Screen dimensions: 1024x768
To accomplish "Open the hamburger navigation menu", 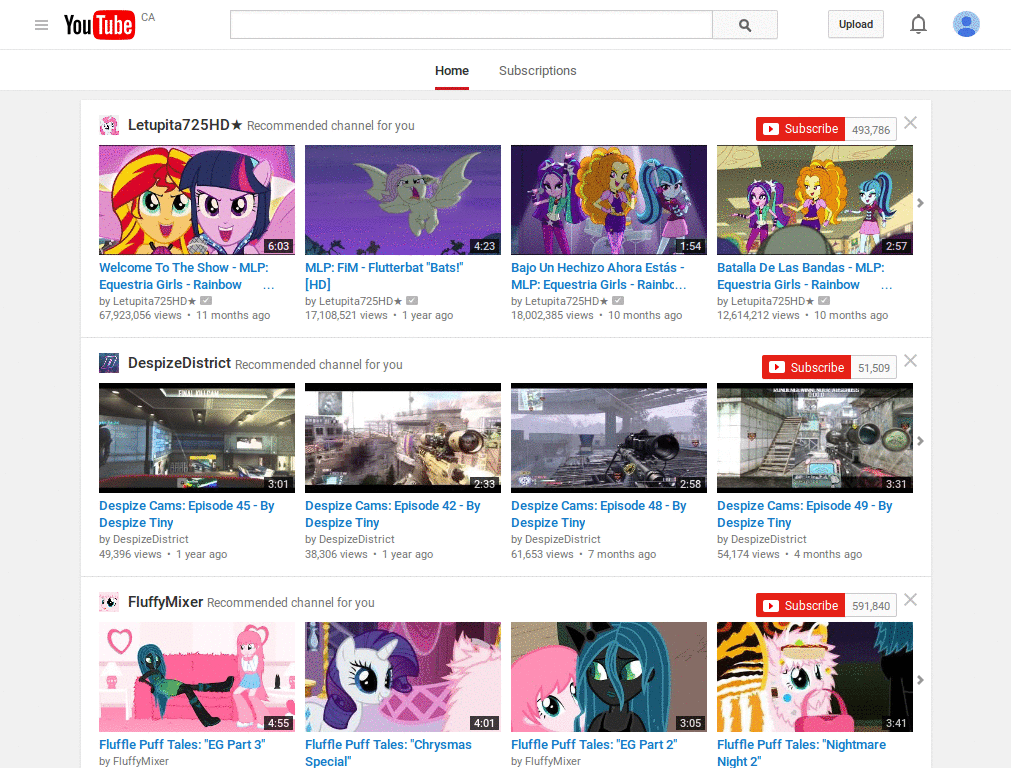I will [41, 24].
